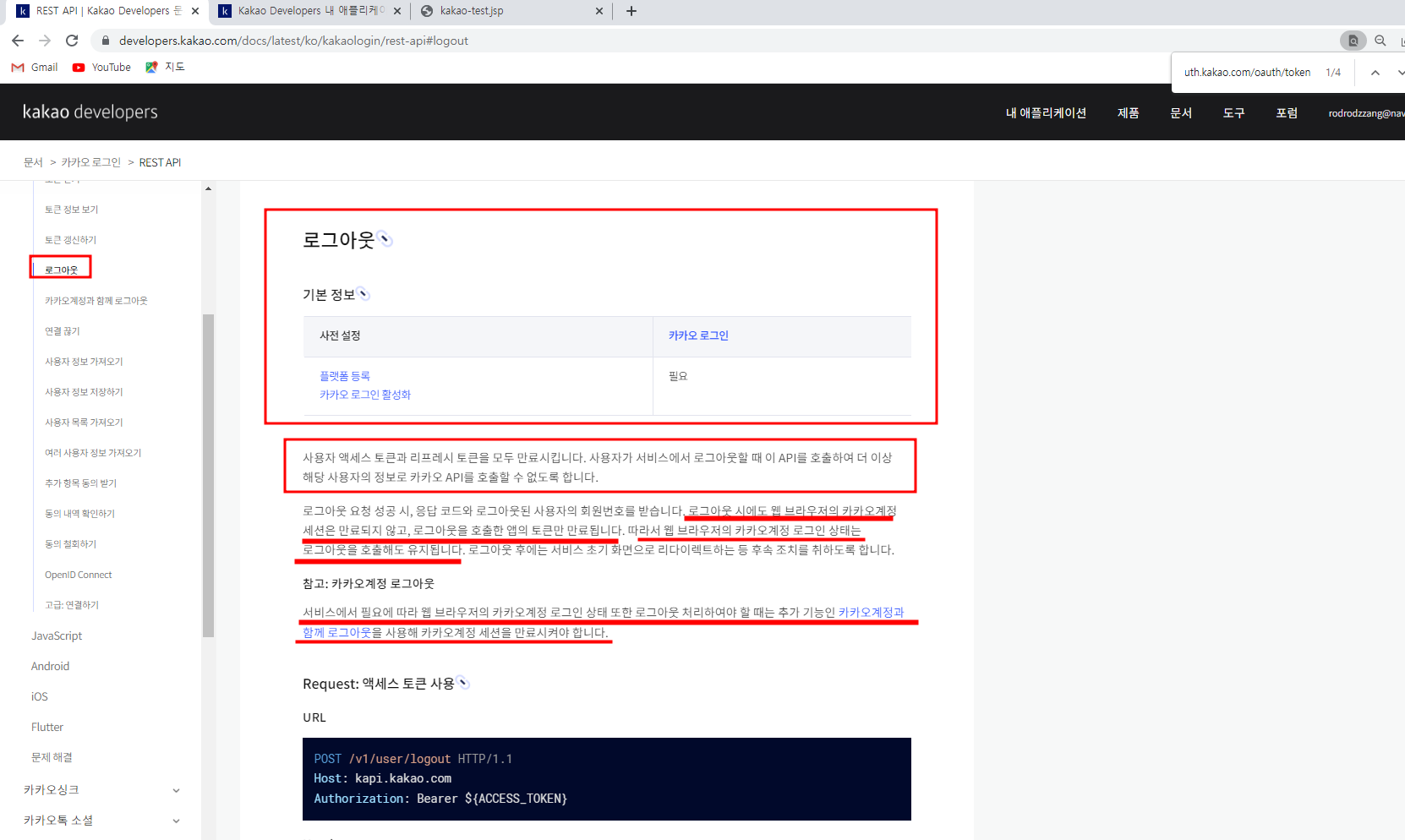Click the find-in-page icon in address bar
Viewport: 1405px width, 840px height.
click(x=1353, y=41)
